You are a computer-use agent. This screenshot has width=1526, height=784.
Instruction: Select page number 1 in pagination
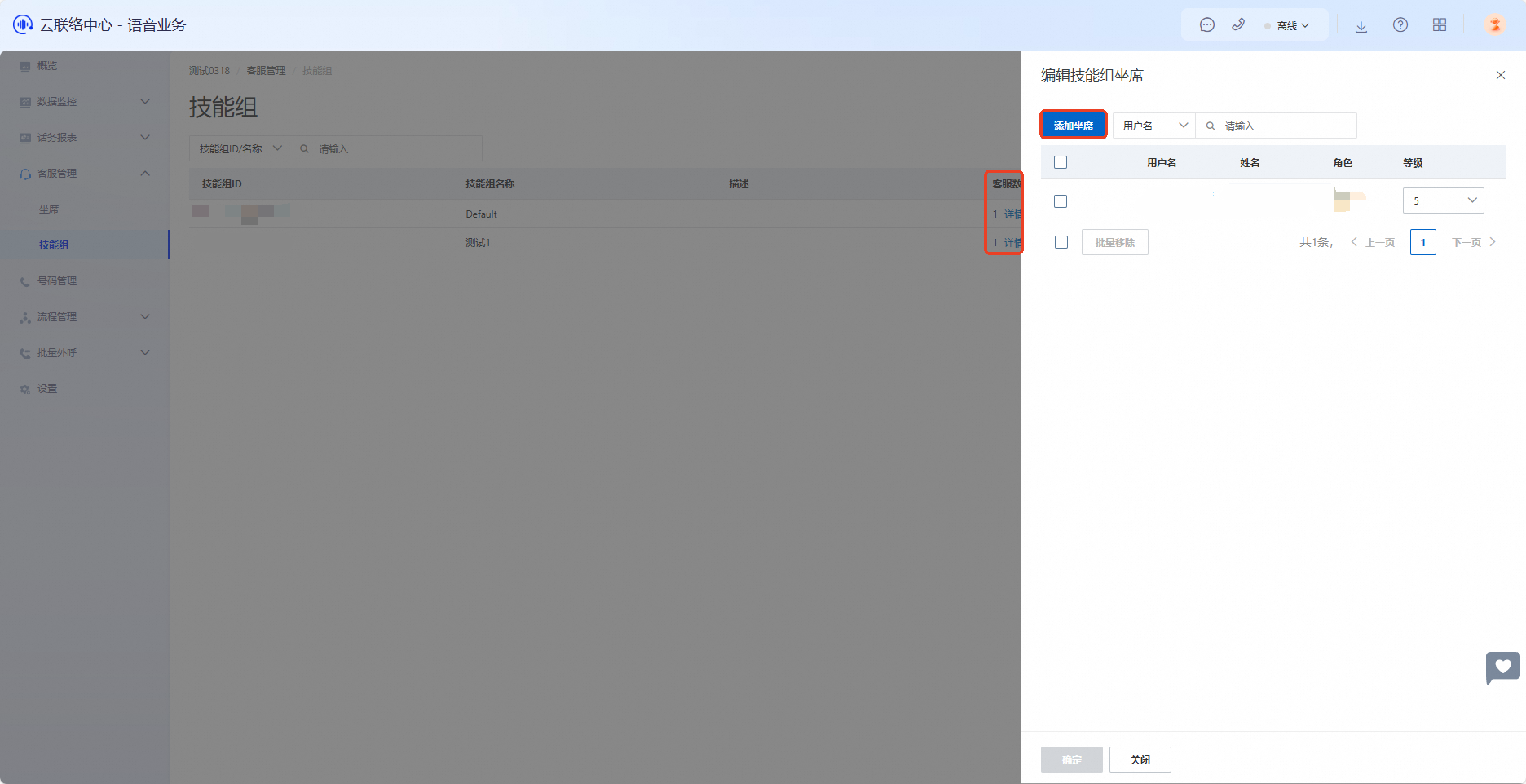[1423, 242]
